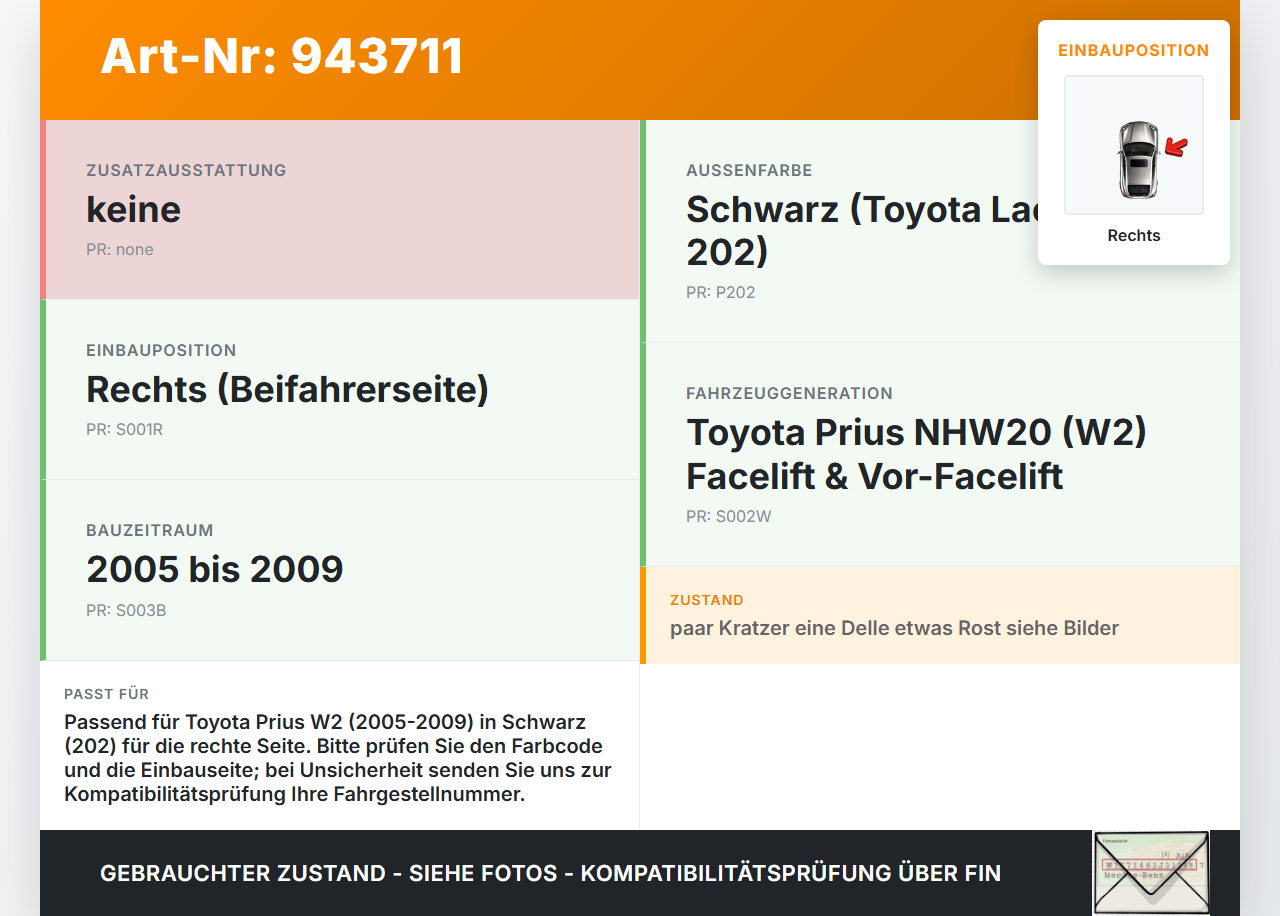Click the FAHRZEUGGENERATION label

pos(789,393)
